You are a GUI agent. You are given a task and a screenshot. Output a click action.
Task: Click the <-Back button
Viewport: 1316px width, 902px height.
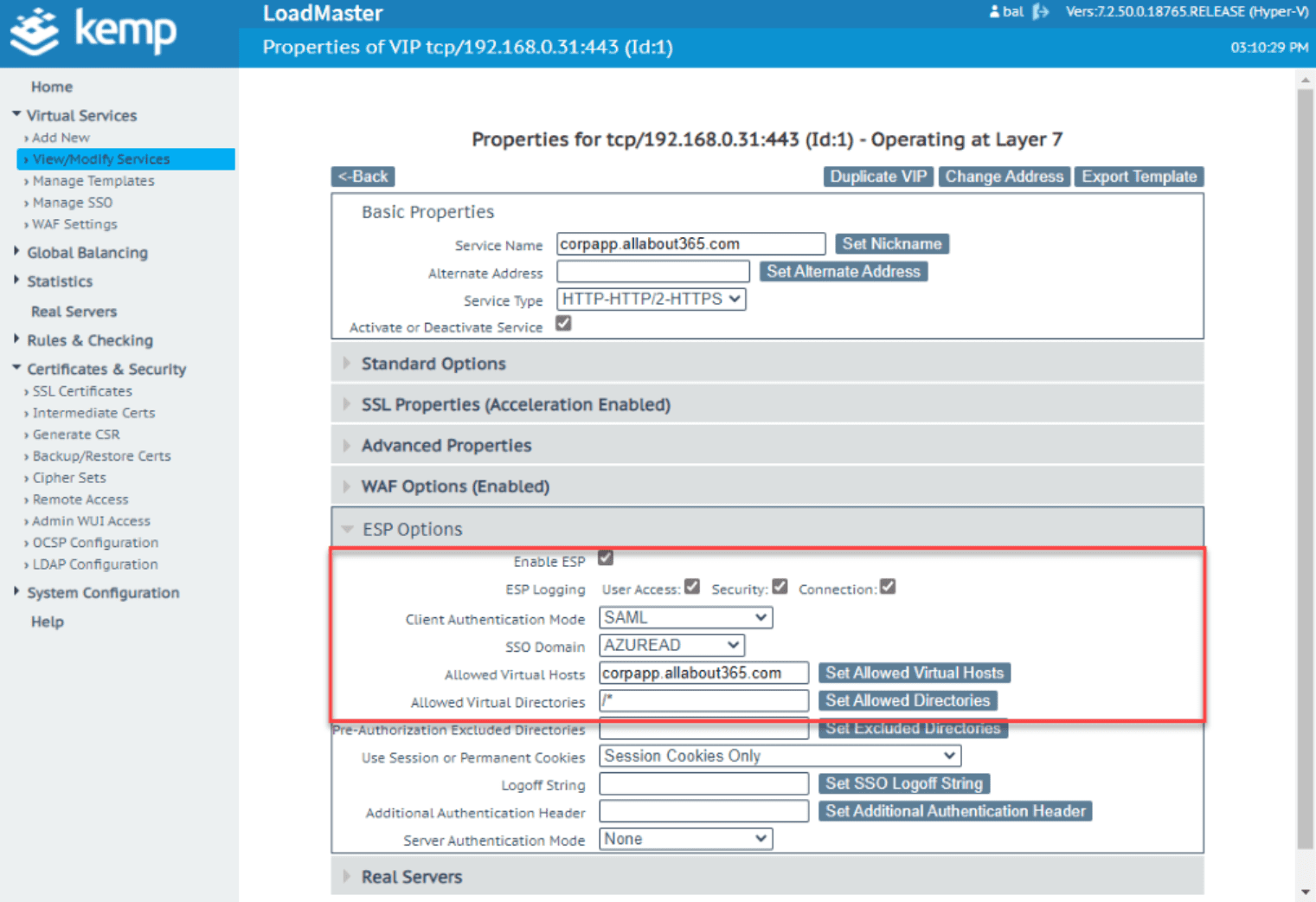pyautogui.click(x=363, y=177)
